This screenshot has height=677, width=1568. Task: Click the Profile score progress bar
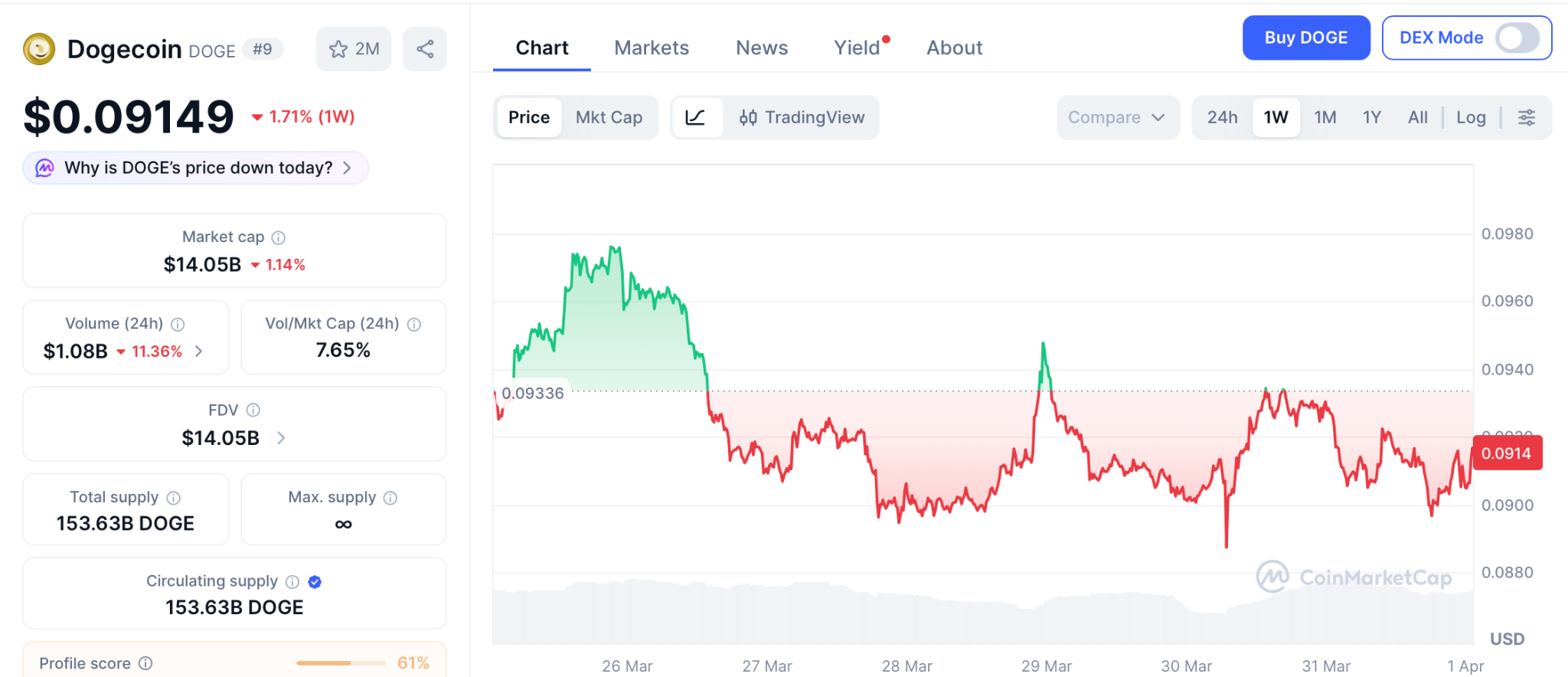pos(341,663)
